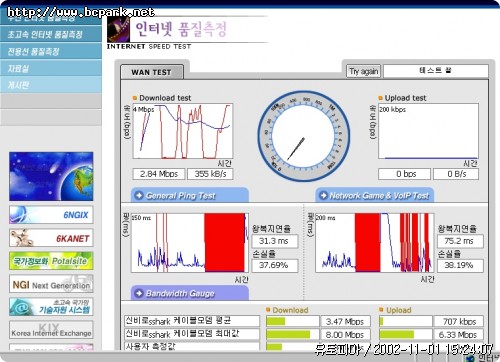Click the earth and comet banner image
The image size is (500, 362).
point(51,176)
